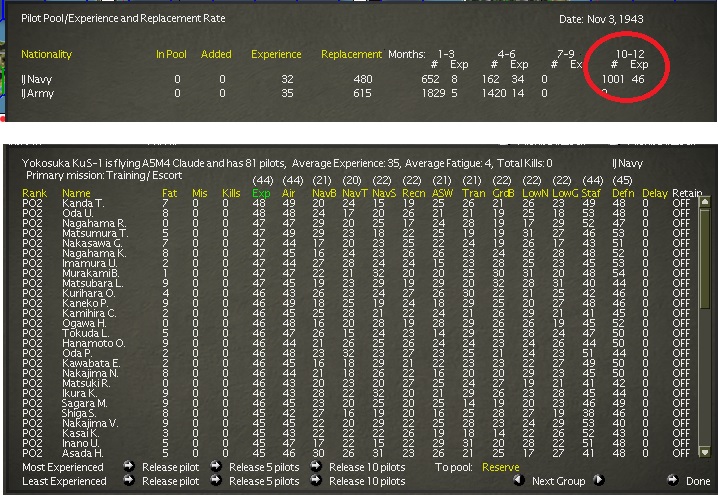Sort pilots by Rank column header
This screenshot has width=718, height=497.
pos(34,193)
